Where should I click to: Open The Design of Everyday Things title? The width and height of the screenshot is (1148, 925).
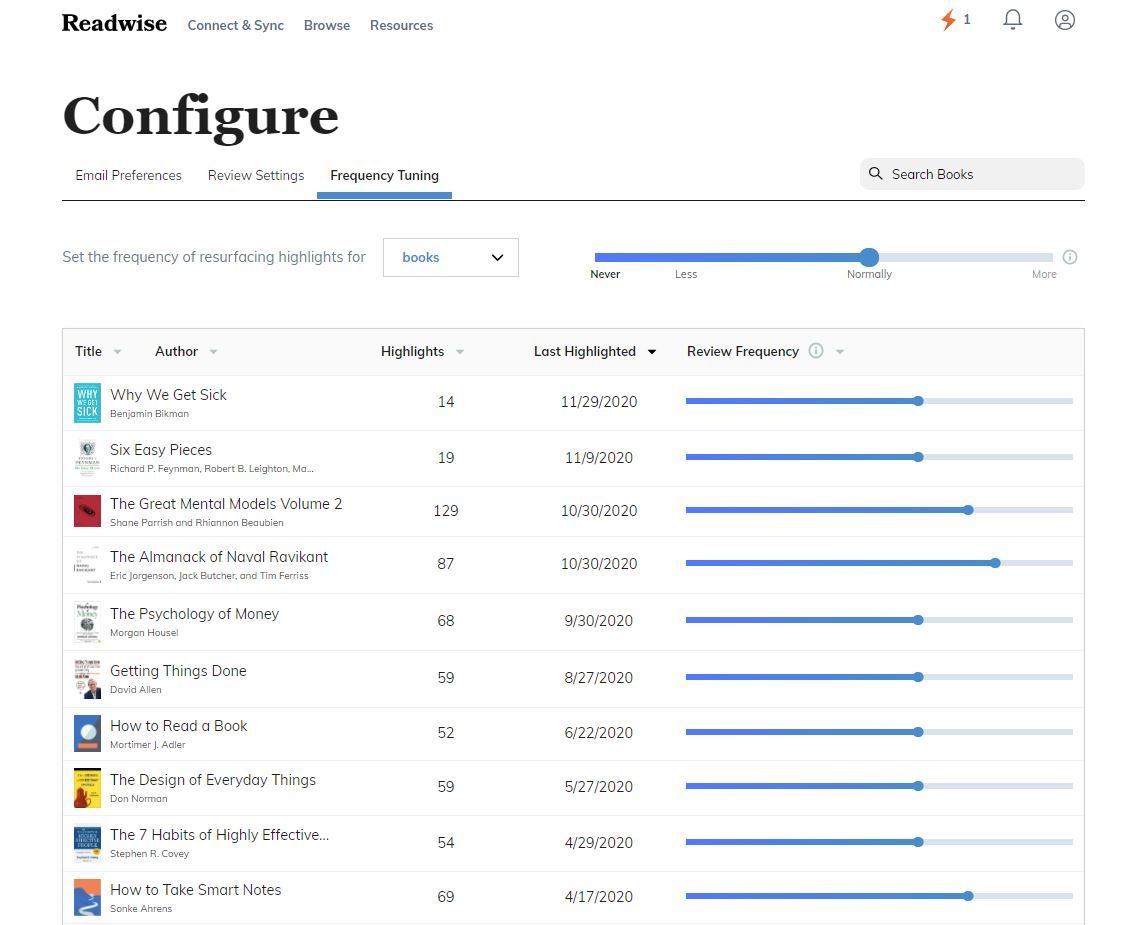pos(213,780)
